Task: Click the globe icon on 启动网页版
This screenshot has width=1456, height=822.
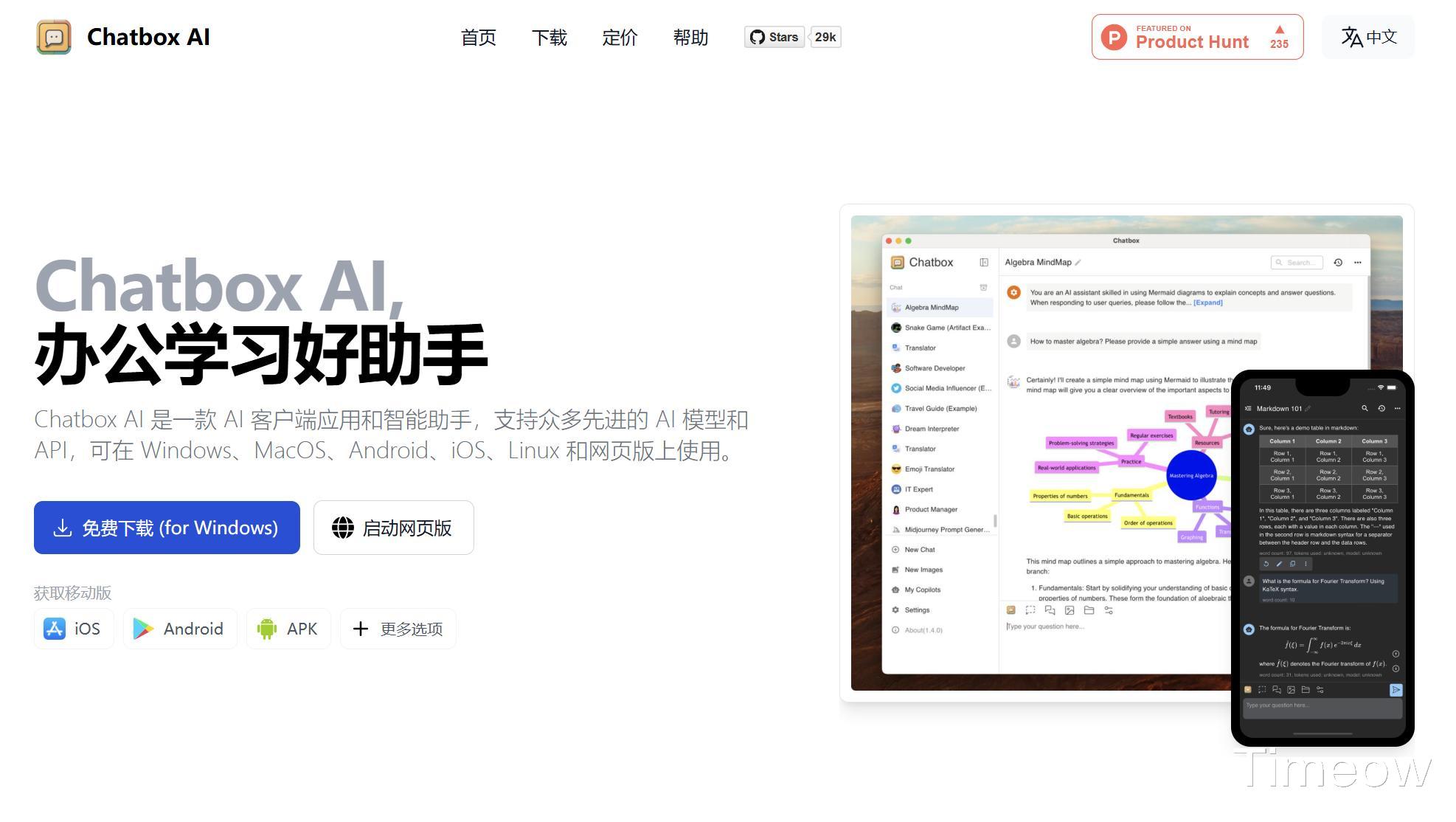Action: pos(342,528)
